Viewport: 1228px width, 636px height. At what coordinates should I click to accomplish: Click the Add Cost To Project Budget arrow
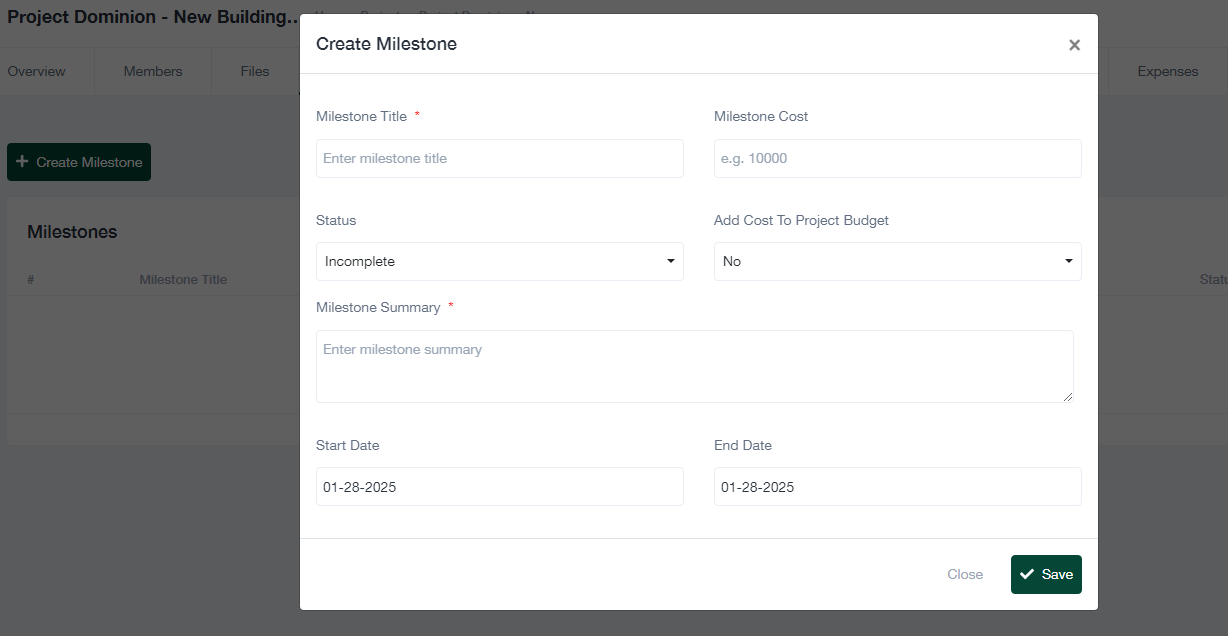click(x=1068, y=261)
